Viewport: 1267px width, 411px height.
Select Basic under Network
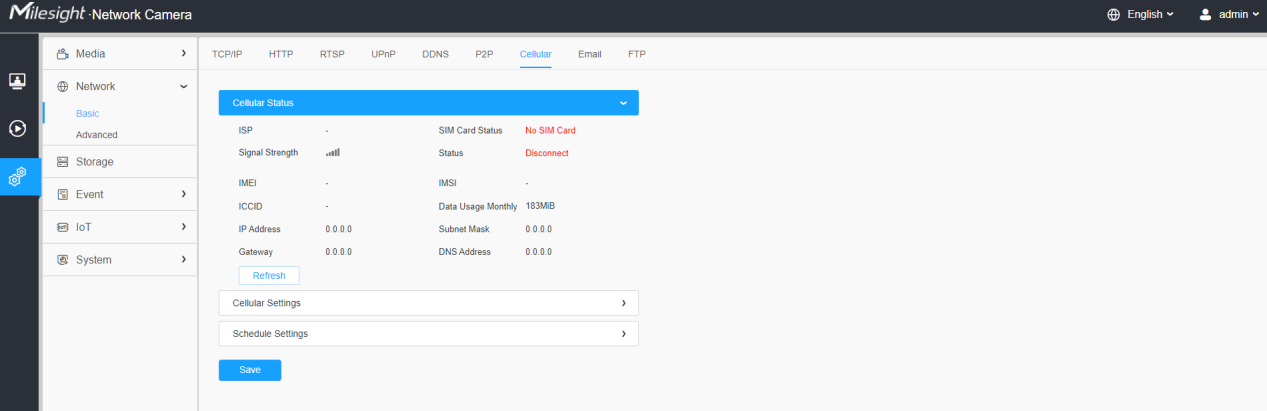(87, 114)
